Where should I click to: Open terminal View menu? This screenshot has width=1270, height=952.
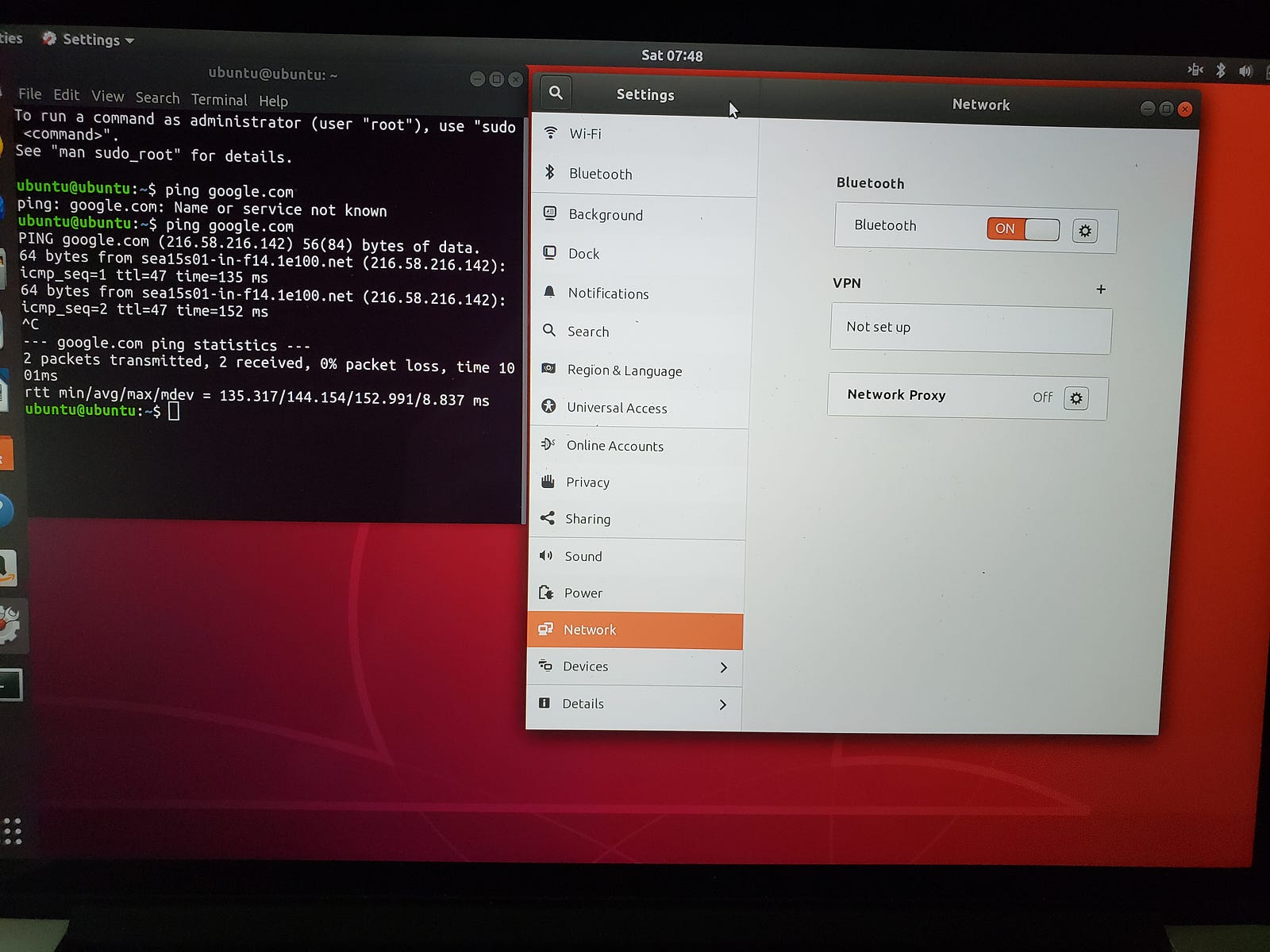(x=108, y=96)
